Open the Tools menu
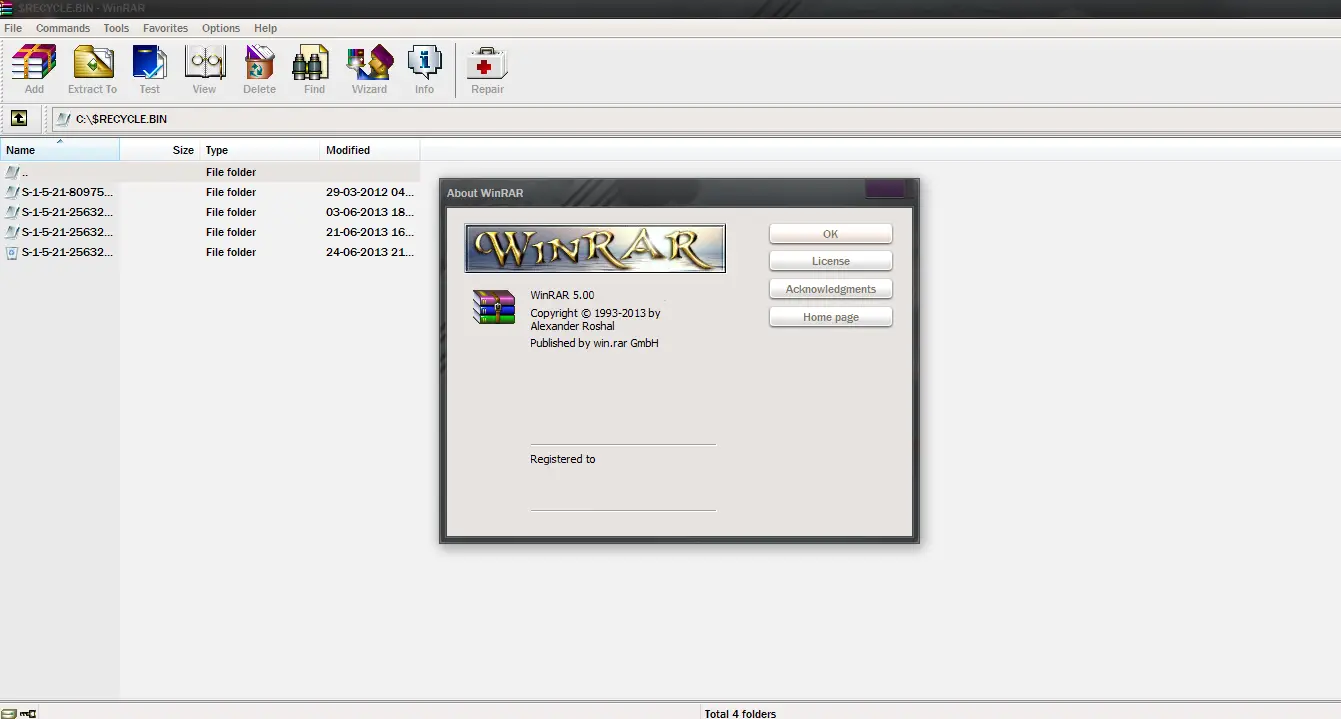Screen dimensions: 1341x719 point(116,28)
